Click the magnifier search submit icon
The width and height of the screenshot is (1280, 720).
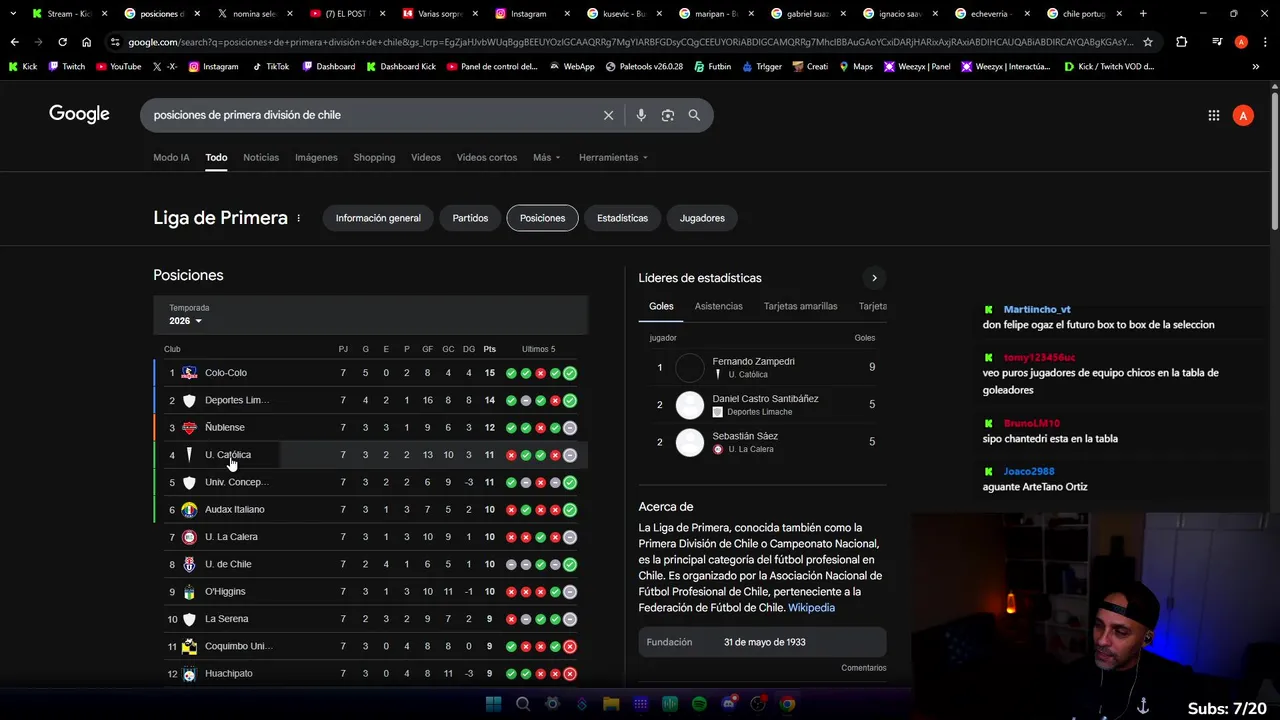pyautogui.click(x=694, y=115)
